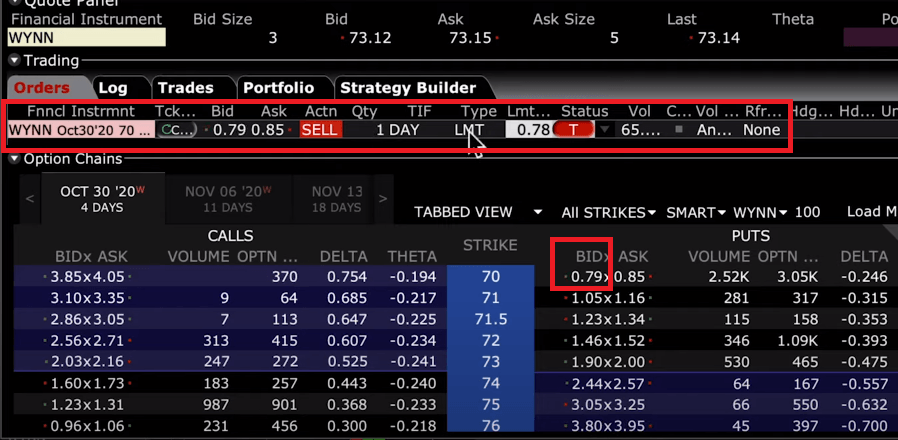Image resolution: width=898 pixels, height=440 pixels.
Task: Open the TABBED VIEW dropdown
Action: (479, 212)
